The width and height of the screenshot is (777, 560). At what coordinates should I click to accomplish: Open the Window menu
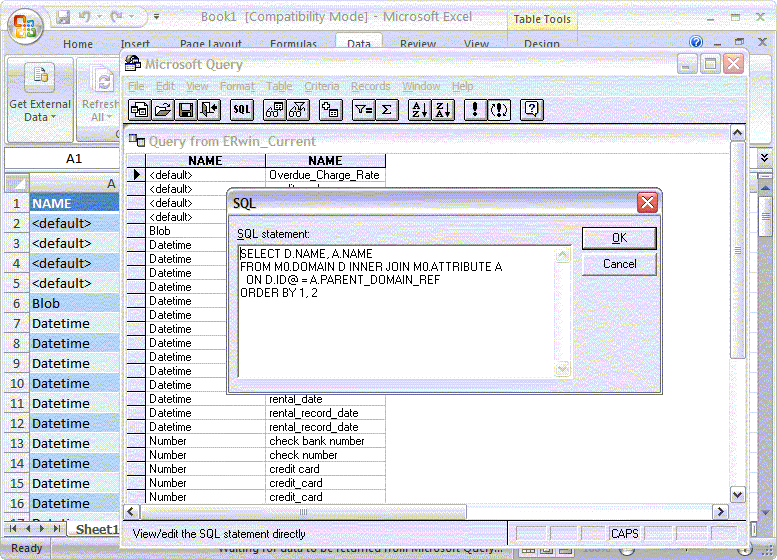421,86
